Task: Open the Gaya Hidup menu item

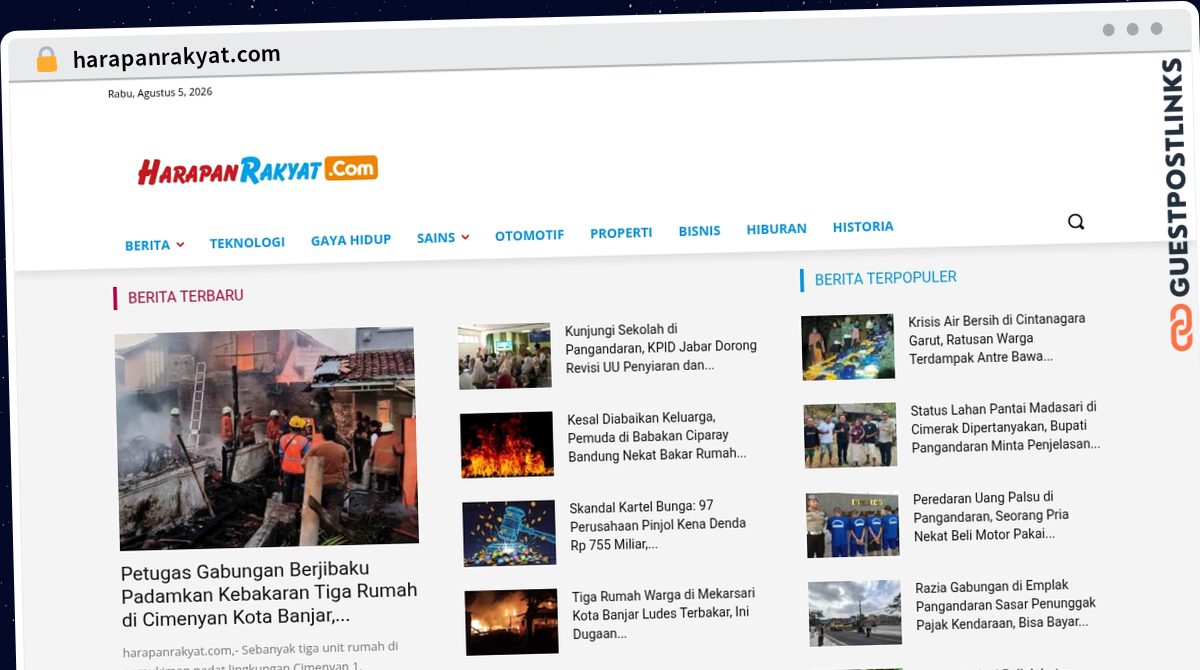Action: (x=351, y=240)
